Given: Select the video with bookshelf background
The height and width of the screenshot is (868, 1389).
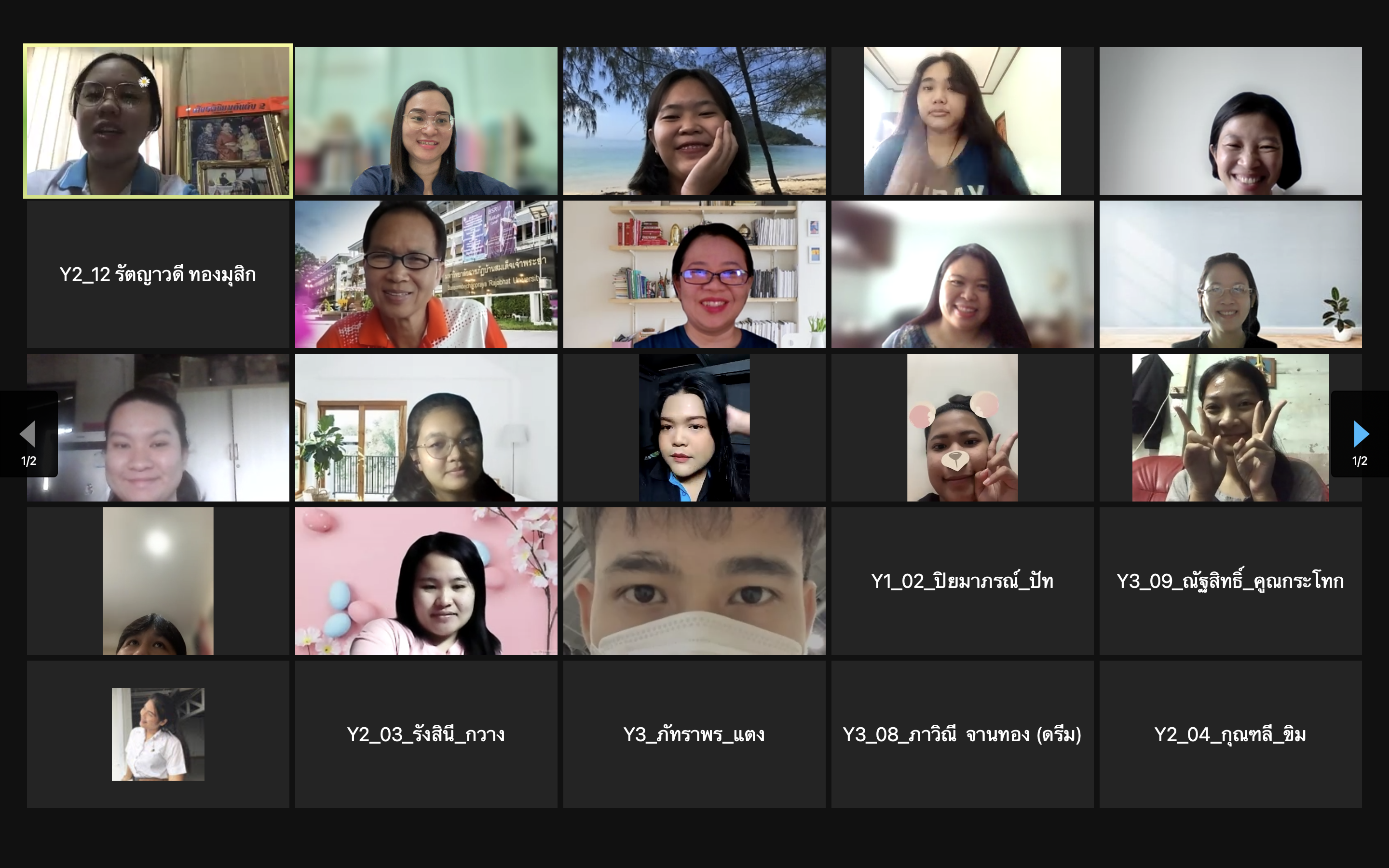Looking at the screenshot, I should click(x=694, y=274).
